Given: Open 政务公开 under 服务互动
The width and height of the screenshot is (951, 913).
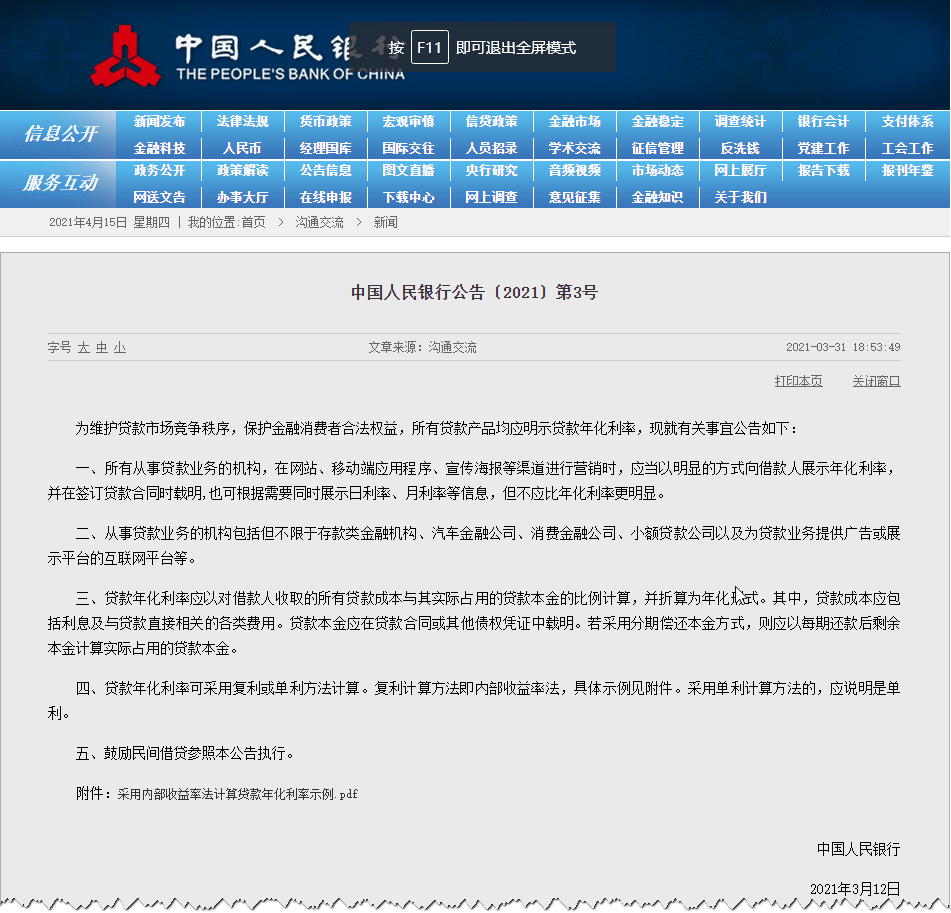Looking at the screenshot, I should point(160,170).
